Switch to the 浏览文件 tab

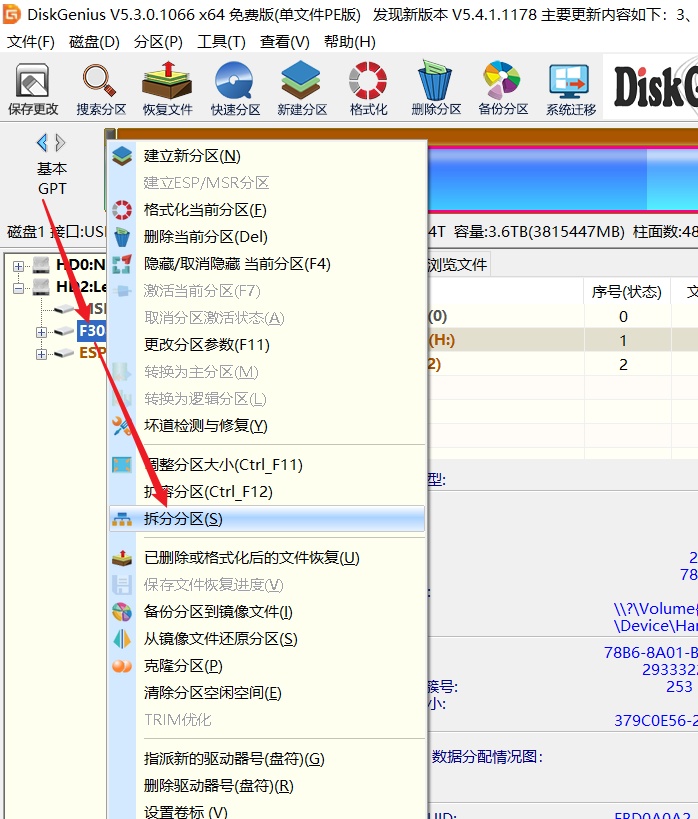(x=458, y=265)
